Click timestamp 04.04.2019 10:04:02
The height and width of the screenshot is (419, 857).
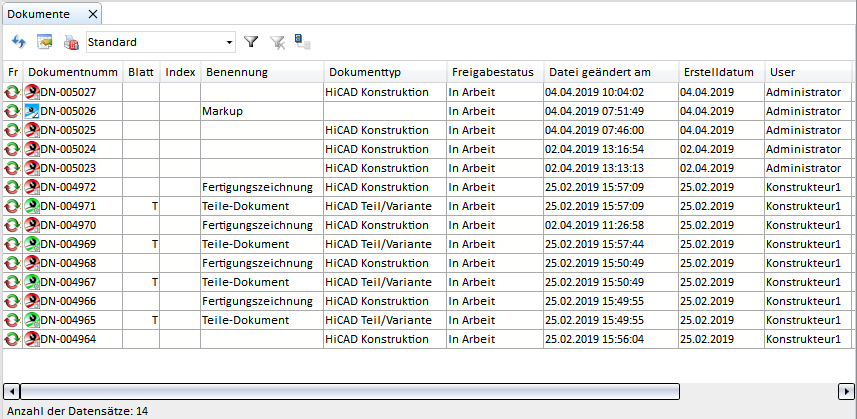point(594,92)
